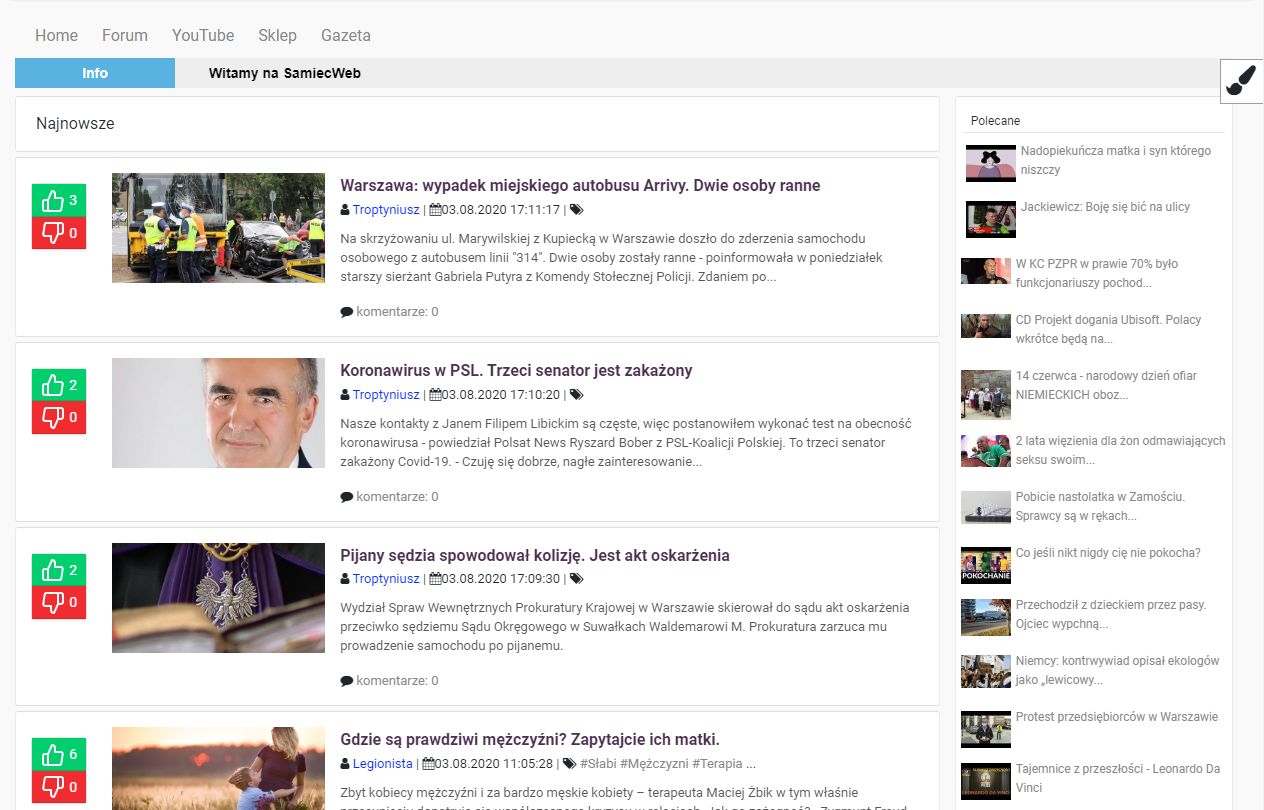Open headline Warszawa: wypadek miejskiego autobusu Arrivy
This screenshot has width=1264, height=810.
point(580,185)
